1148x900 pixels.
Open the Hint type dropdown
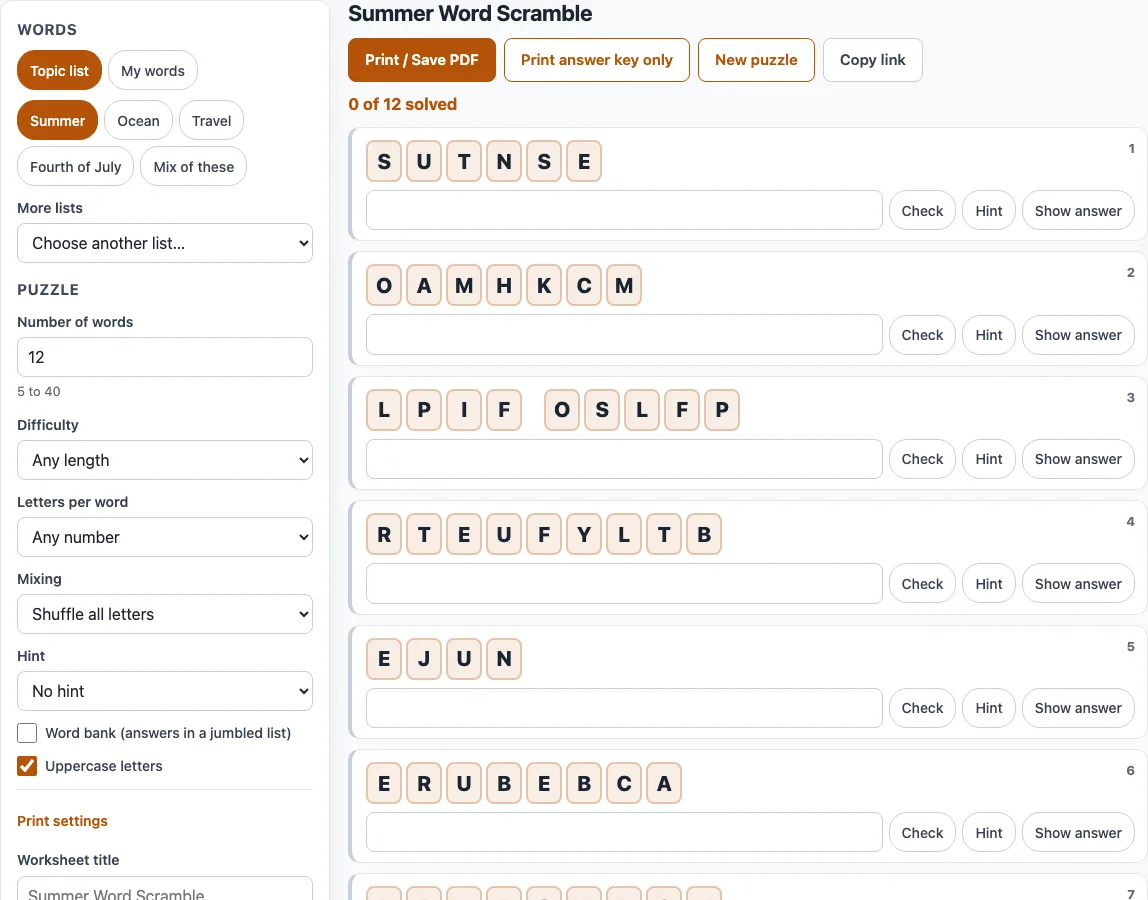click(165, 691)
